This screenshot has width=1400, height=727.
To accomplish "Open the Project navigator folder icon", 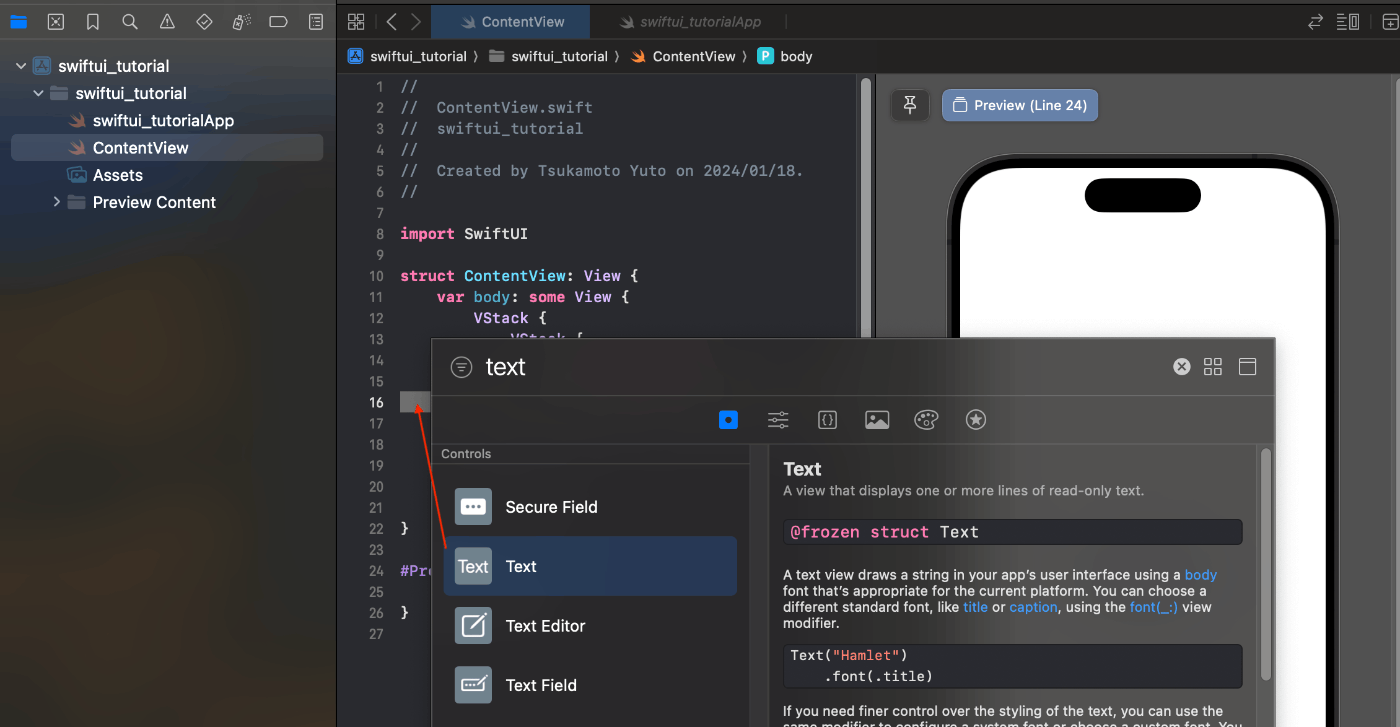I will (x=19, y=21).
